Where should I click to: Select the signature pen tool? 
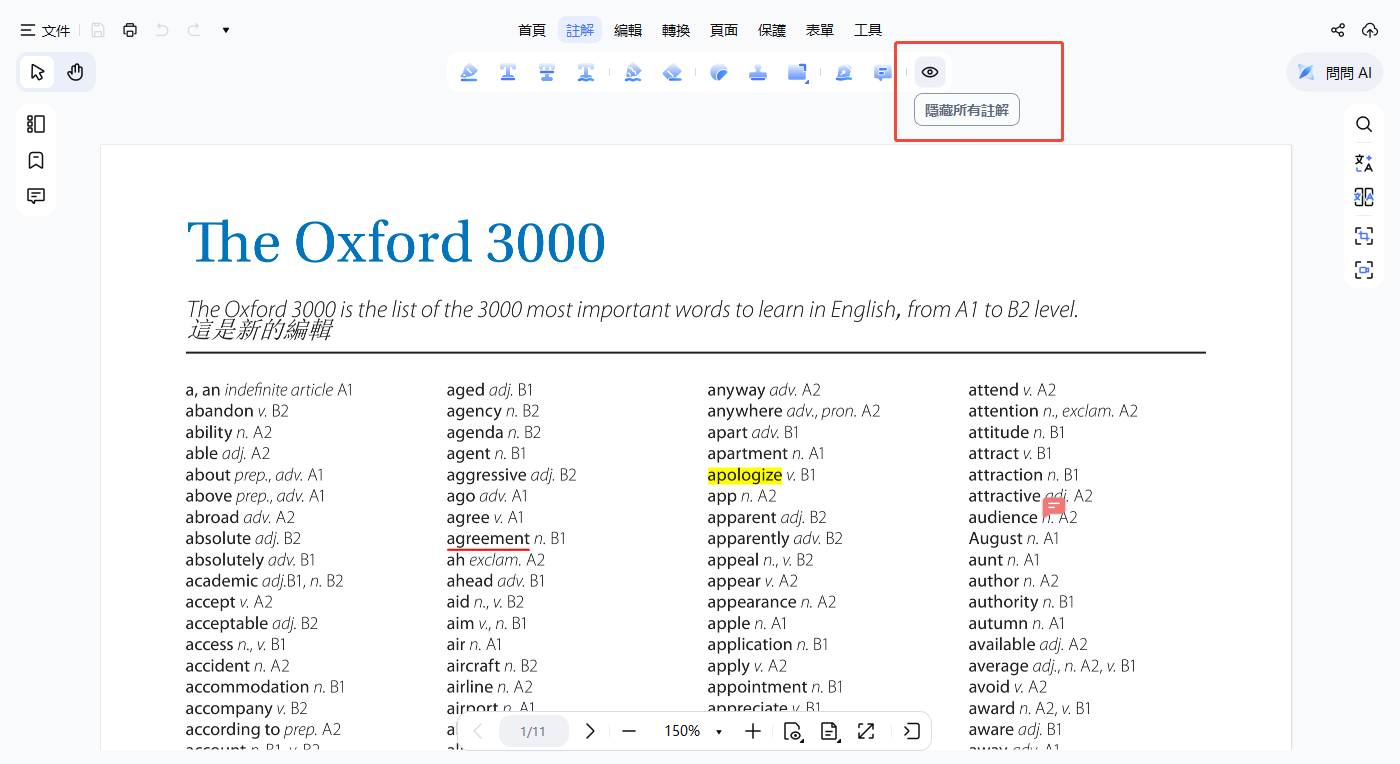coord(844,72)
